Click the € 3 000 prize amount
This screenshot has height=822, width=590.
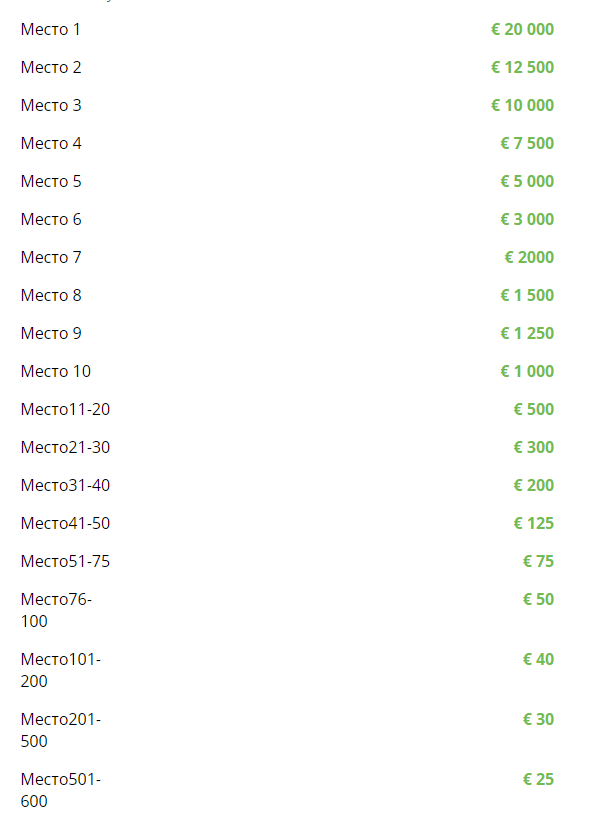527,219
